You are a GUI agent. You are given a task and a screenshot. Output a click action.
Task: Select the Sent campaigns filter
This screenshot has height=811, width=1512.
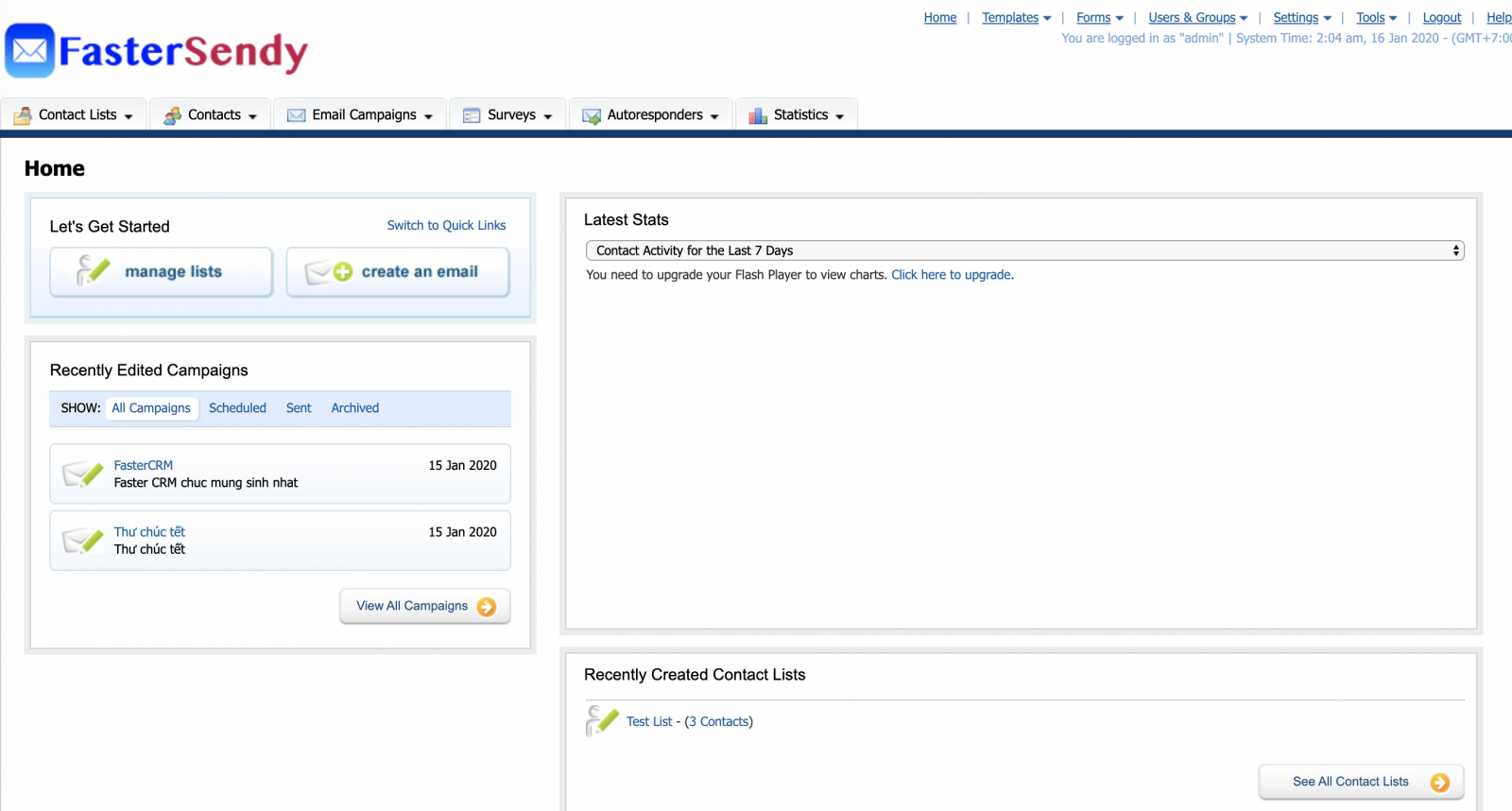[299, 408]
